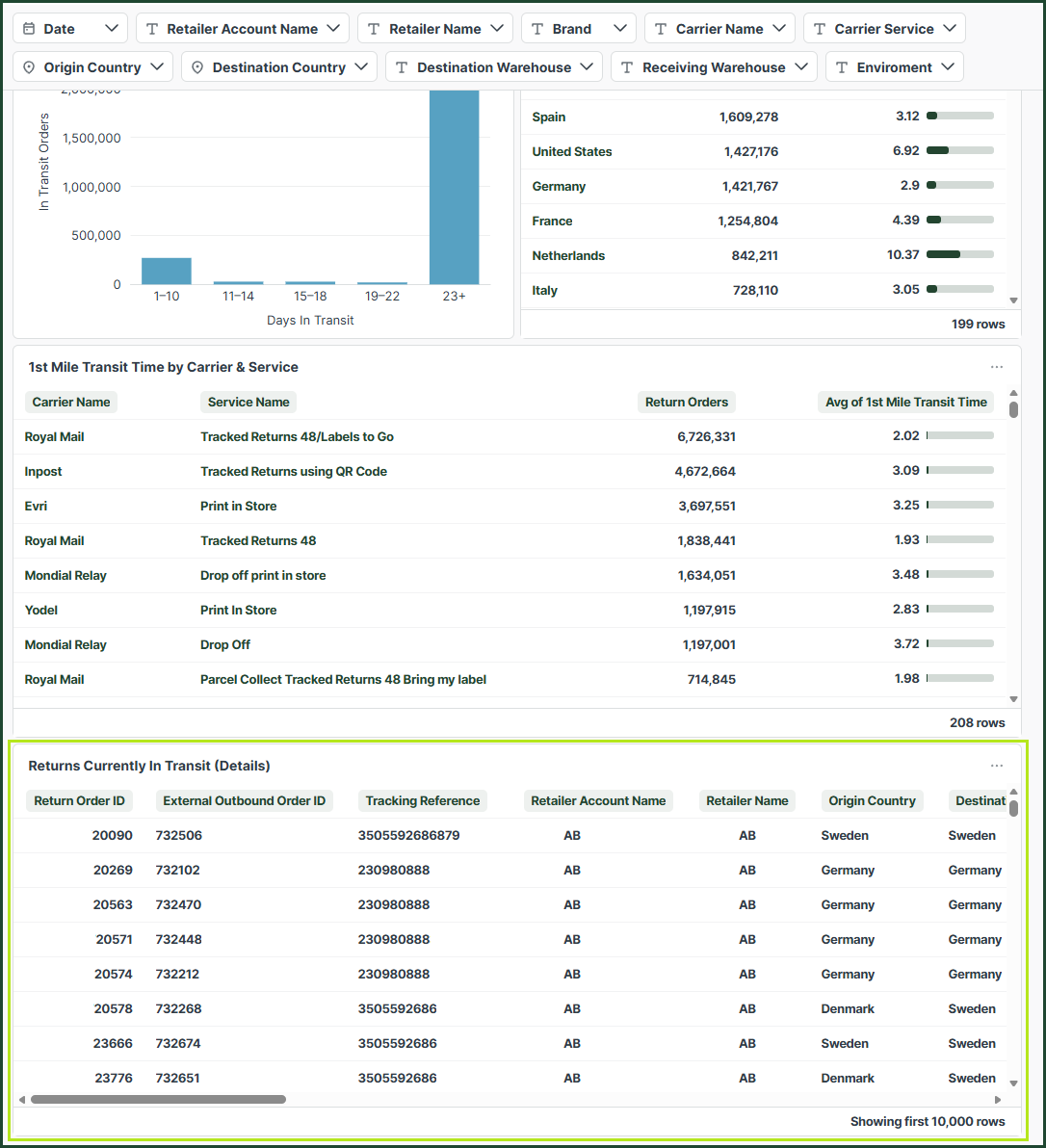The height and width of the screenshot is (1148, 1046).
Task: Click the text-type icon in Brand filter
Action: pos(537,29)
